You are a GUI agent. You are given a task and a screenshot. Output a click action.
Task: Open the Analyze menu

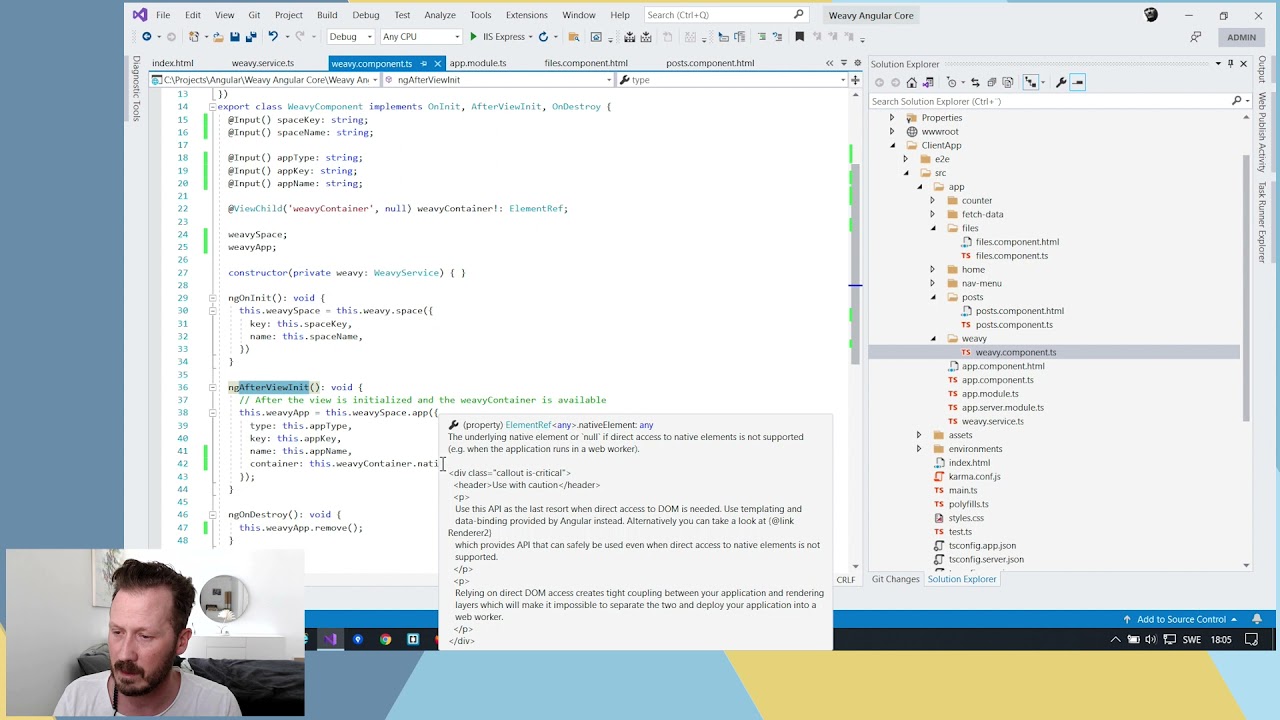point(439,15)
